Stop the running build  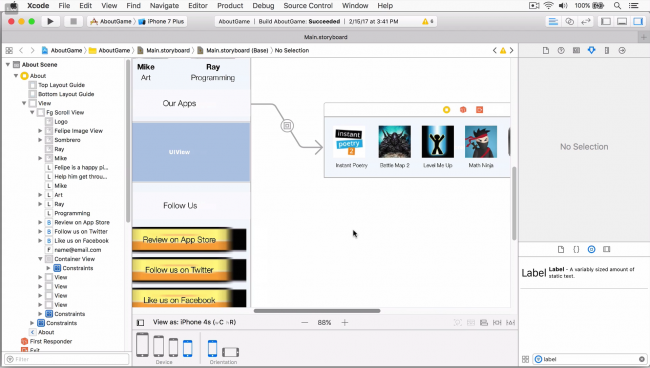tap(73, 21)
